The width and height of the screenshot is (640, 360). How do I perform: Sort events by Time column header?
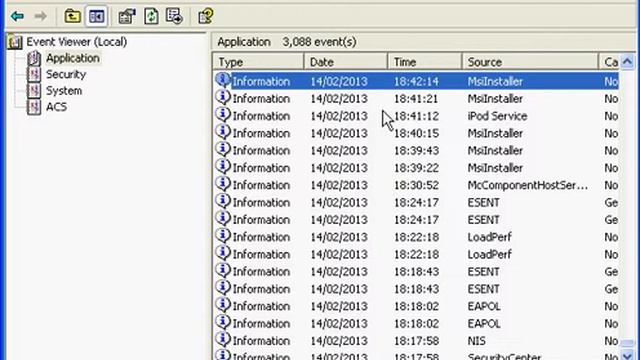pyautogui.click(x=425, y=62)
